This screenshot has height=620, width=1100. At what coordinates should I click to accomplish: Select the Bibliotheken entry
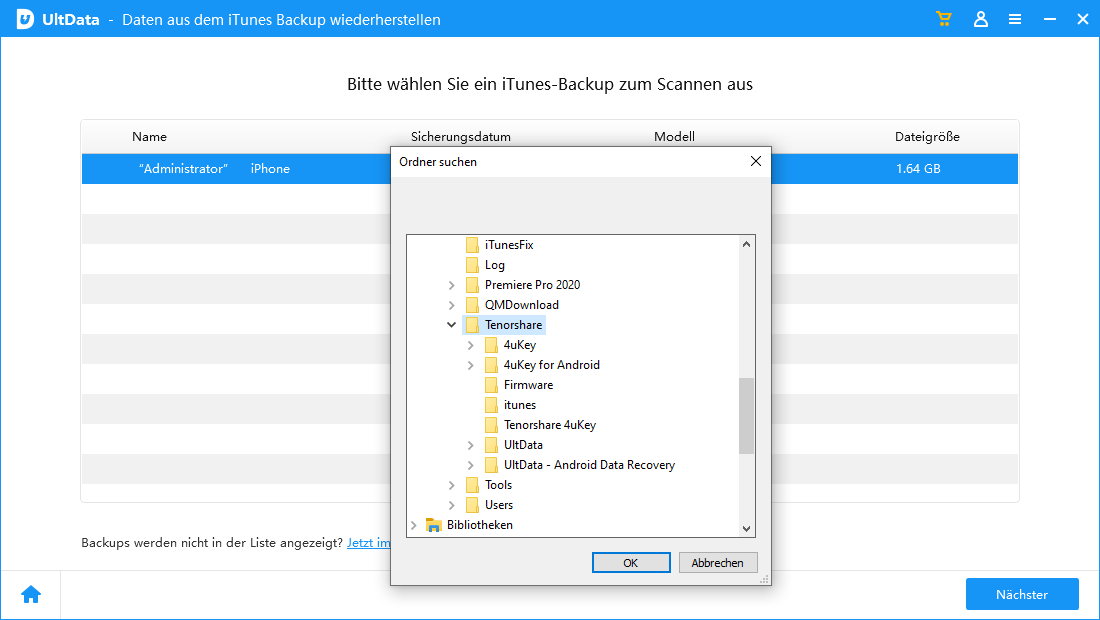pos(480,525)
